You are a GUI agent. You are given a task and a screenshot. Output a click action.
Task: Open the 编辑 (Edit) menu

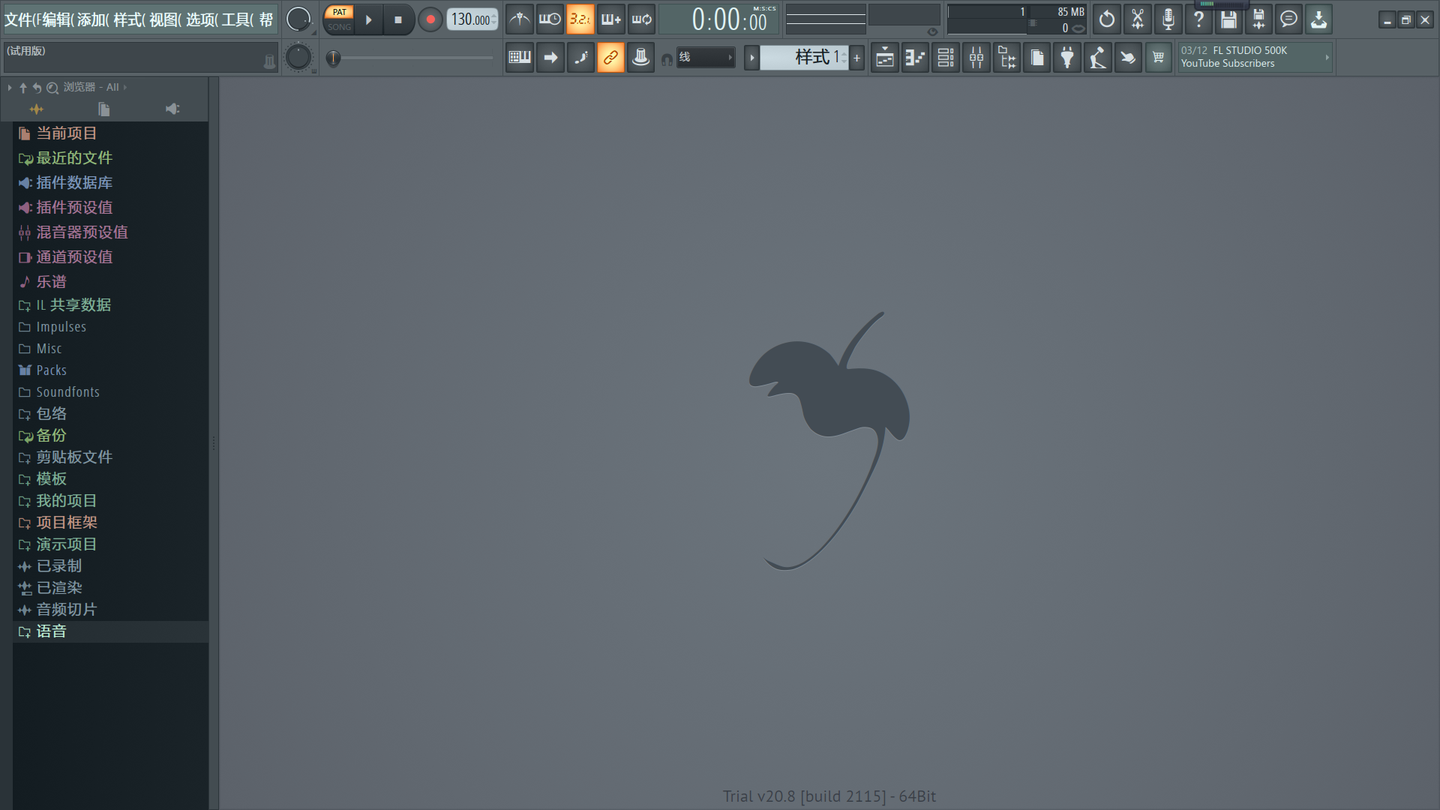[58, 19]
